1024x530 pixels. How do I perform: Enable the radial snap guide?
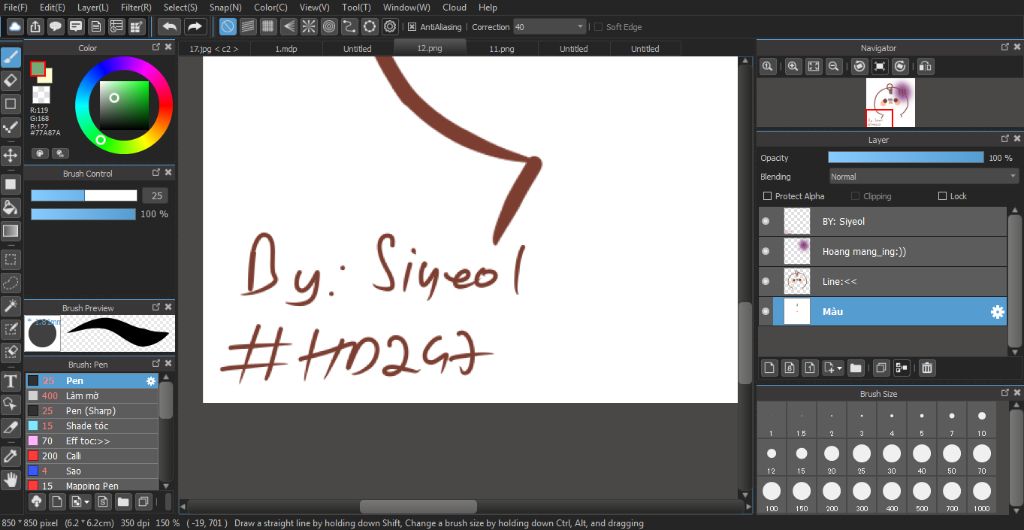[308, 27]
